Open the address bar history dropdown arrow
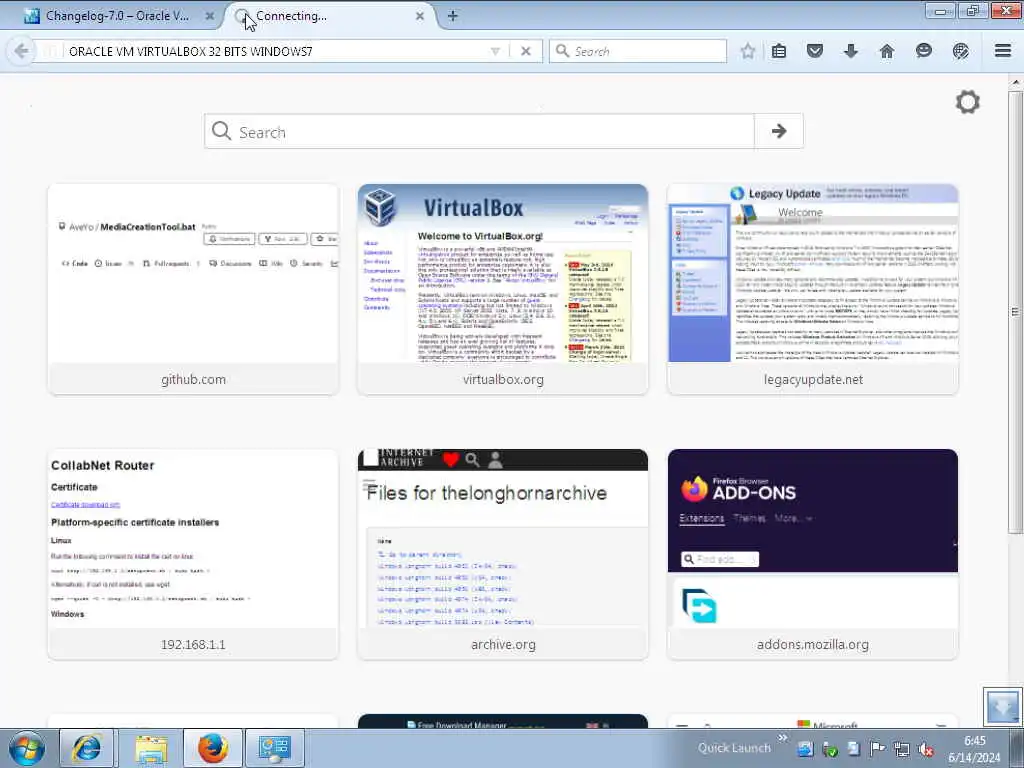Viewport: 1024px width, 768px height. tap(495, 51)
